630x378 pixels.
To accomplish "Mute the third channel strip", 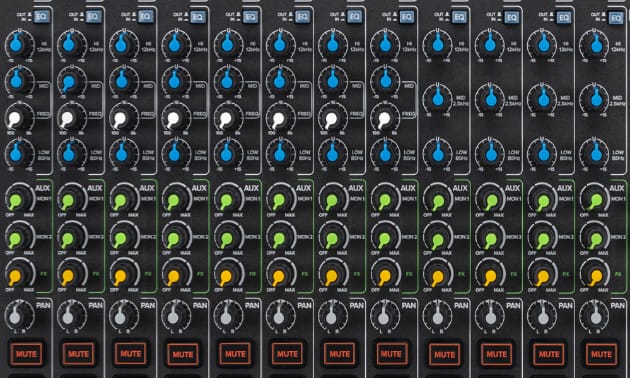I will tap(131, 354).
